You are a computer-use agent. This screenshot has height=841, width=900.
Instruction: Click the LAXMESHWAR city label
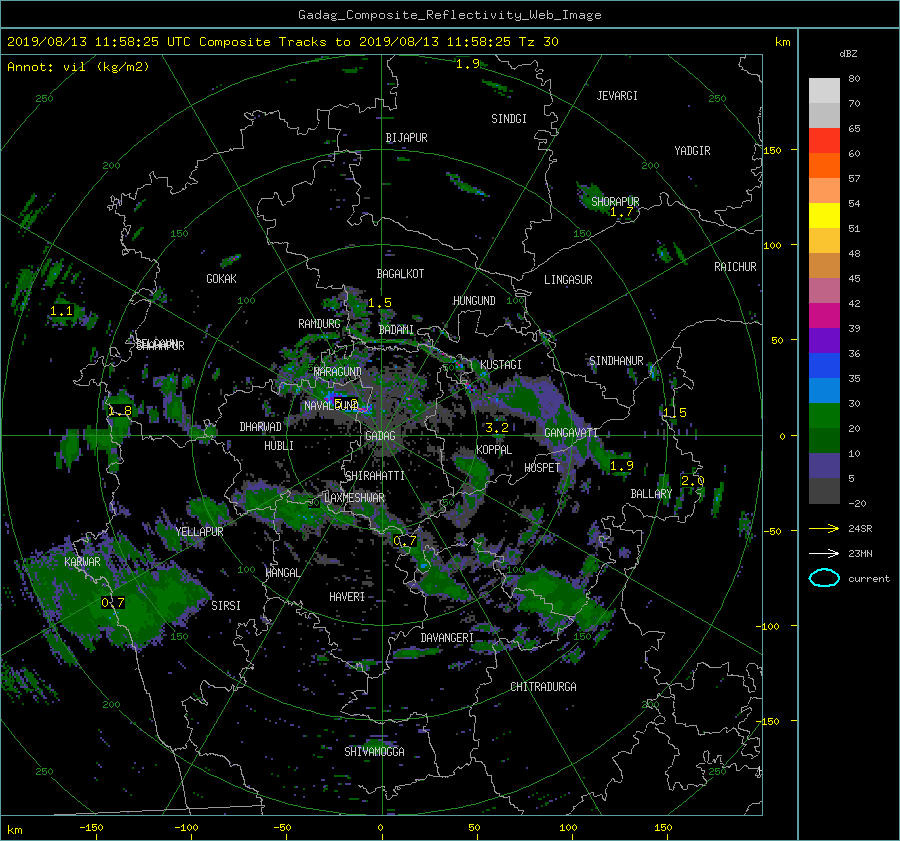[354, 498]
